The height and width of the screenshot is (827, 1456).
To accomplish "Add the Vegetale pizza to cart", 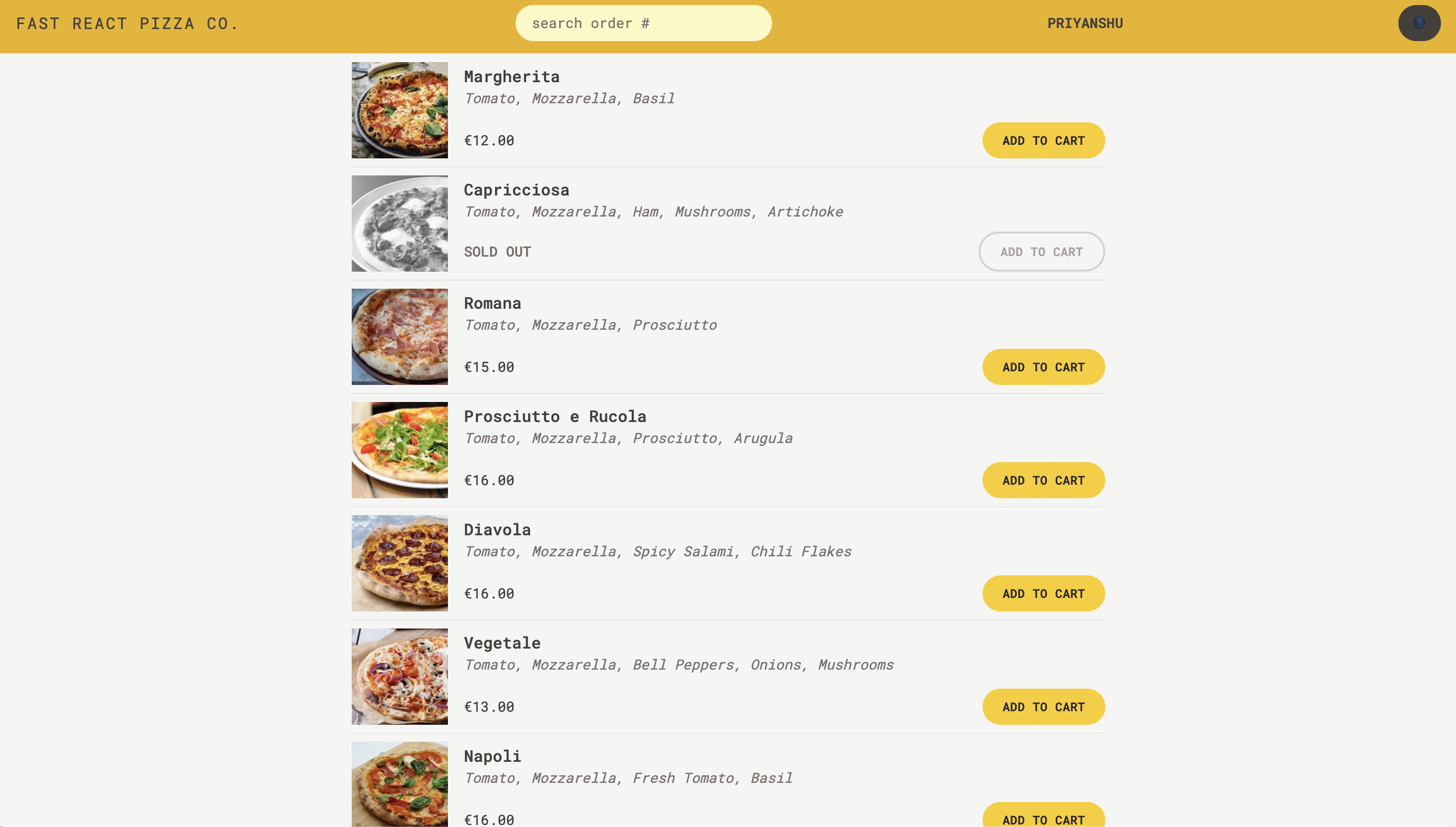I will tap(1043, 707).
